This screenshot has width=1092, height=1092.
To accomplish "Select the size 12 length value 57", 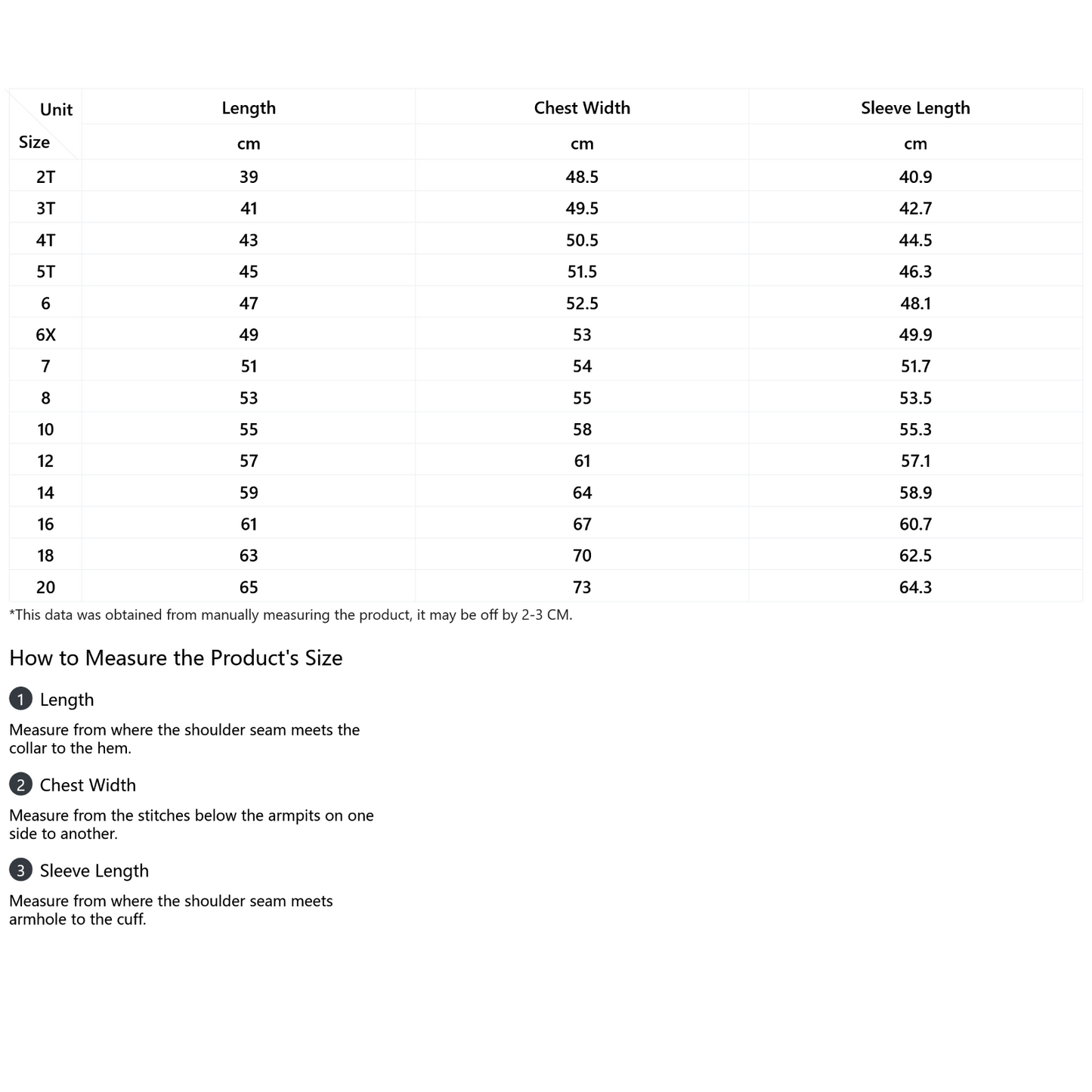I will (249, 461).
